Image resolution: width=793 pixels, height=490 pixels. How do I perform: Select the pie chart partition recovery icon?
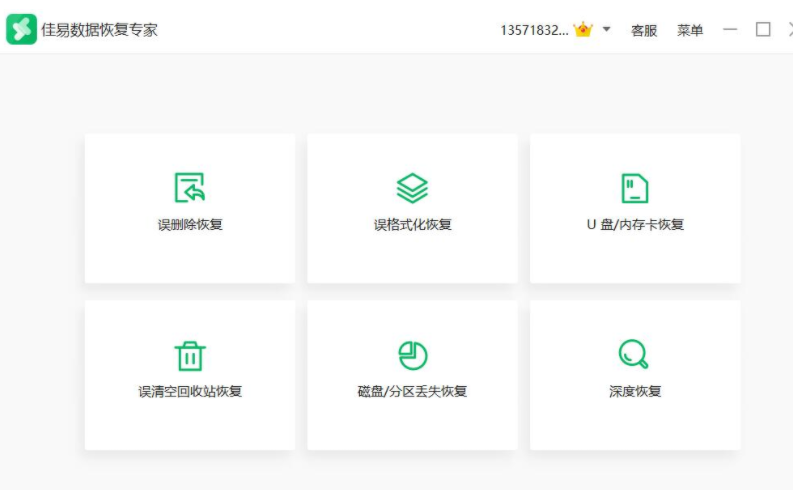[413, 355]
